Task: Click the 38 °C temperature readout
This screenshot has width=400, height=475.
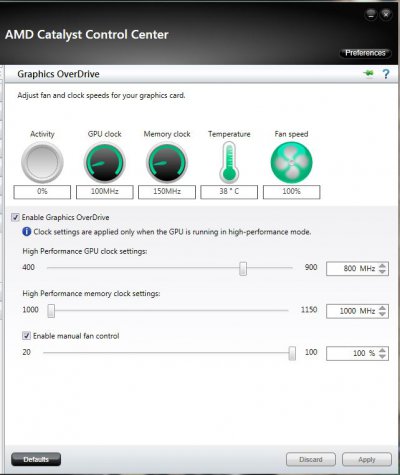Action: point(229,192)
